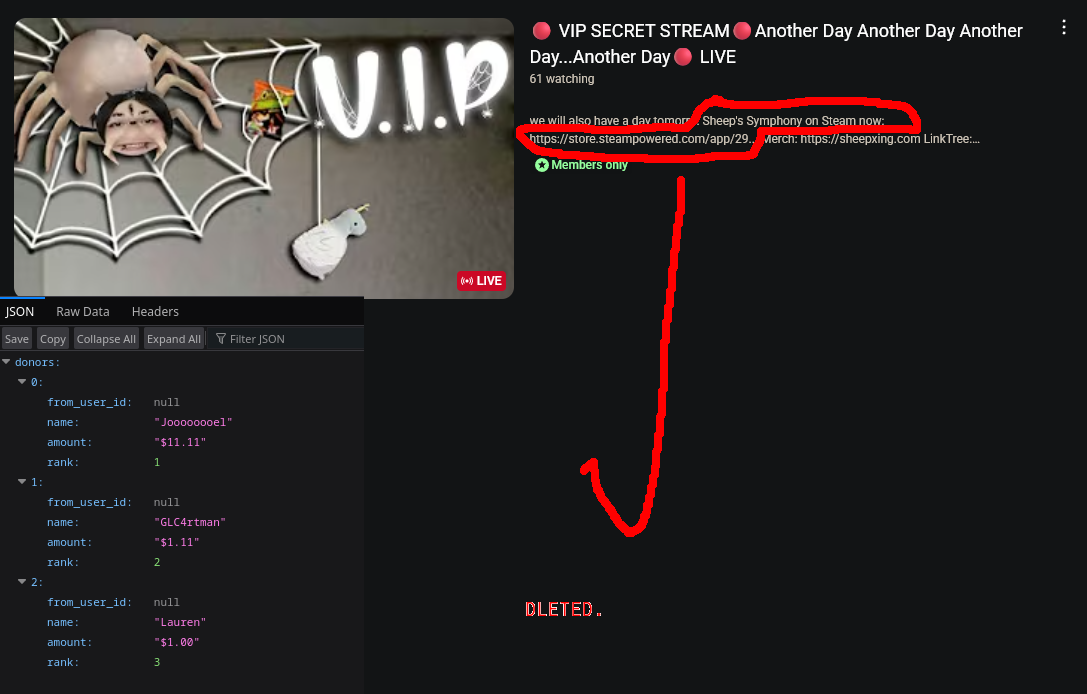Viewport: 1087px width, 694px height.
Task: Click the funnel icon in Filter JSON
Action: tap(220, 338)
